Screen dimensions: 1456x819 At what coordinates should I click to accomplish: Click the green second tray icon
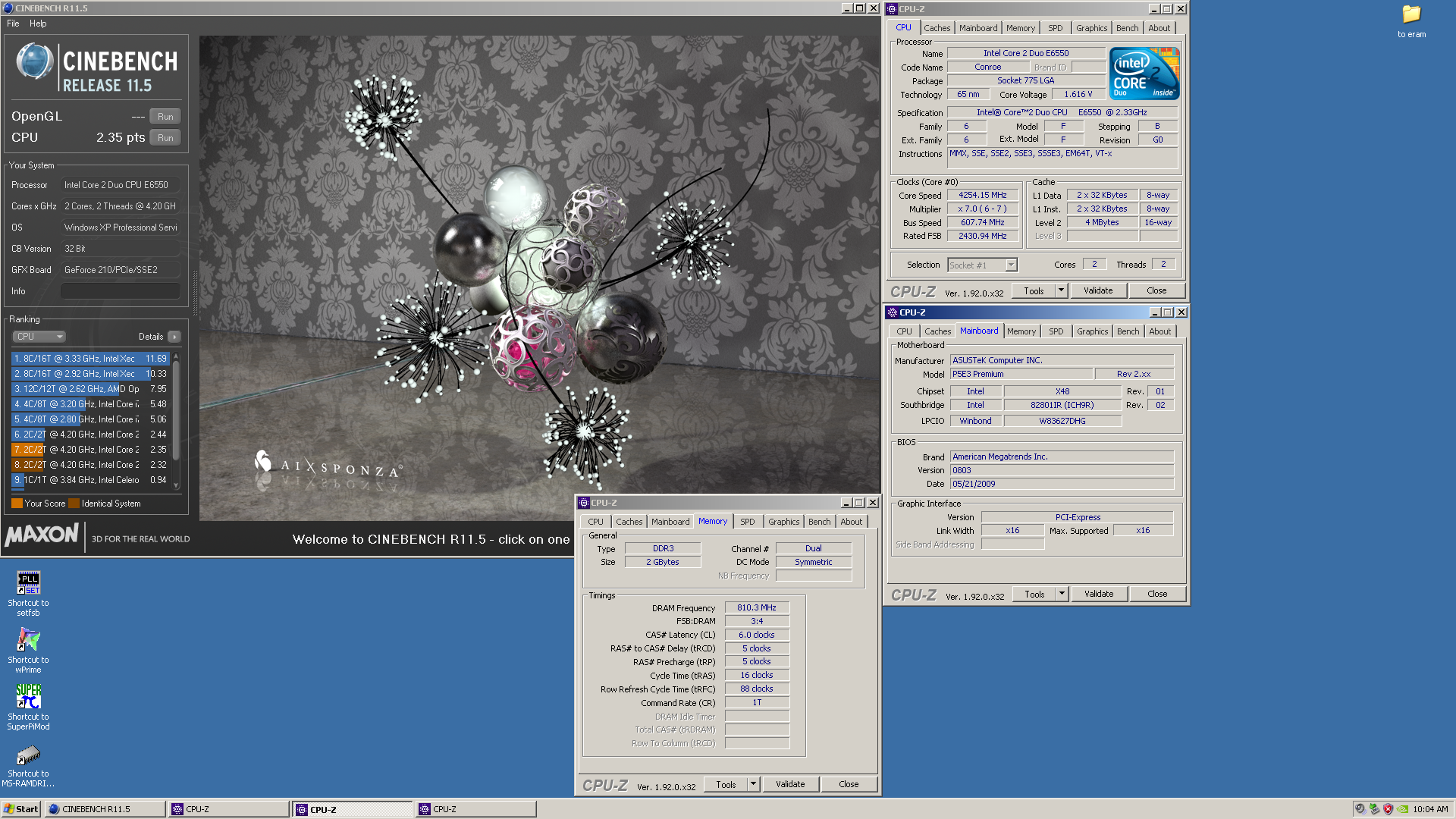click(1374, 809)
